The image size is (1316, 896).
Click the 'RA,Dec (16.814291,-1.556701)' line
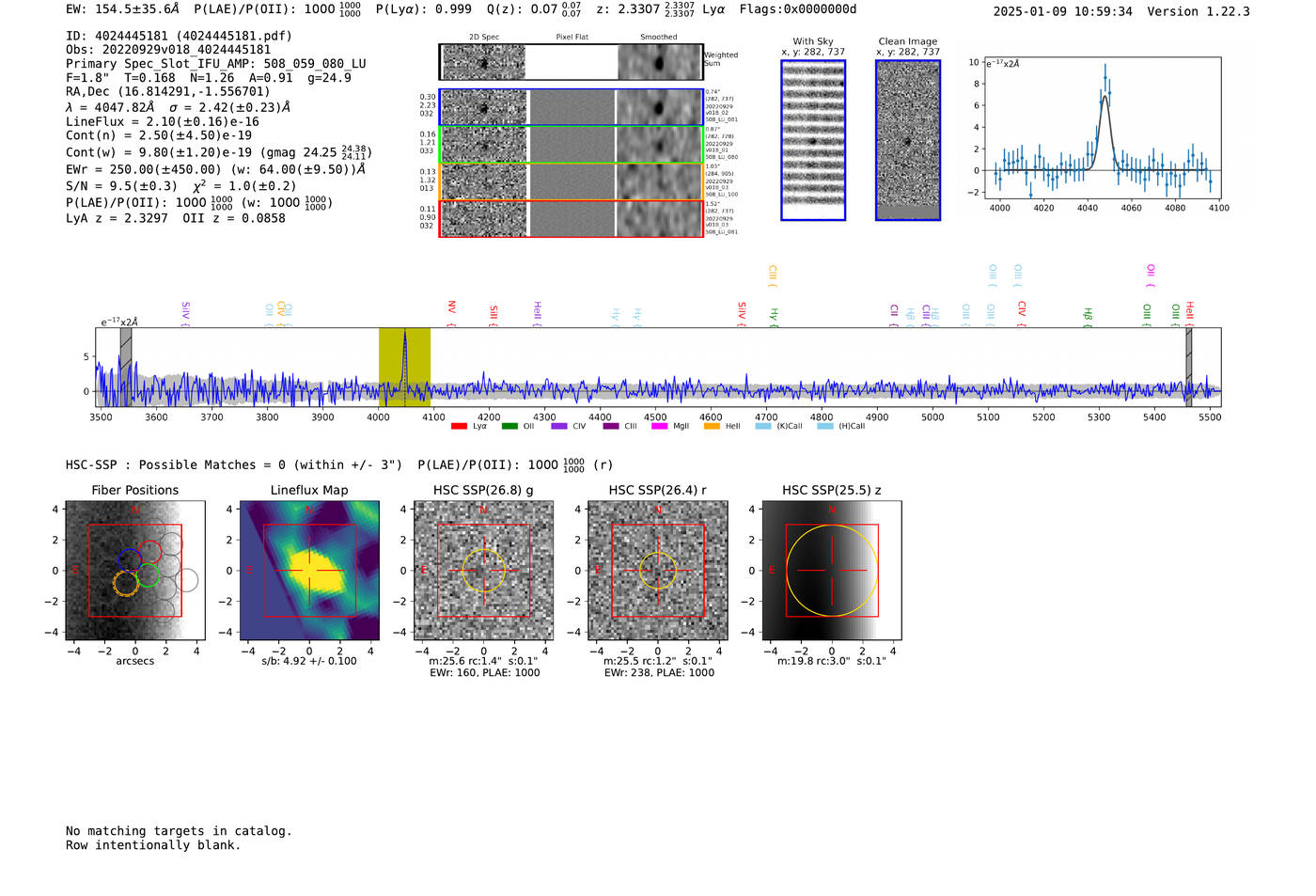pyautogui.click(x=168, y=91)
